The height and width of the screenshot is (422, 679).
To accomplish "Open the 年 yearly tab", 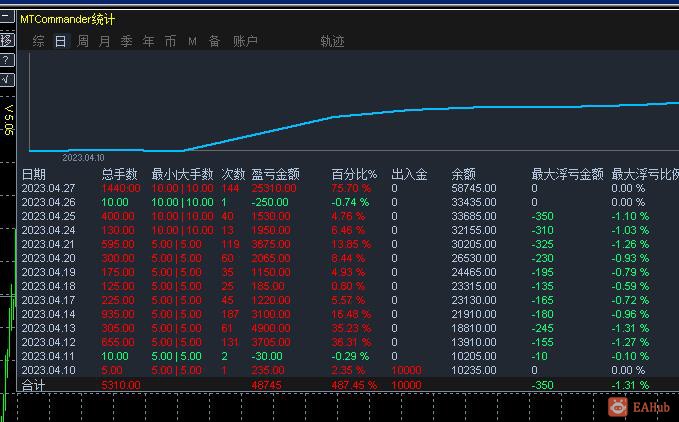I will point(149,41).
